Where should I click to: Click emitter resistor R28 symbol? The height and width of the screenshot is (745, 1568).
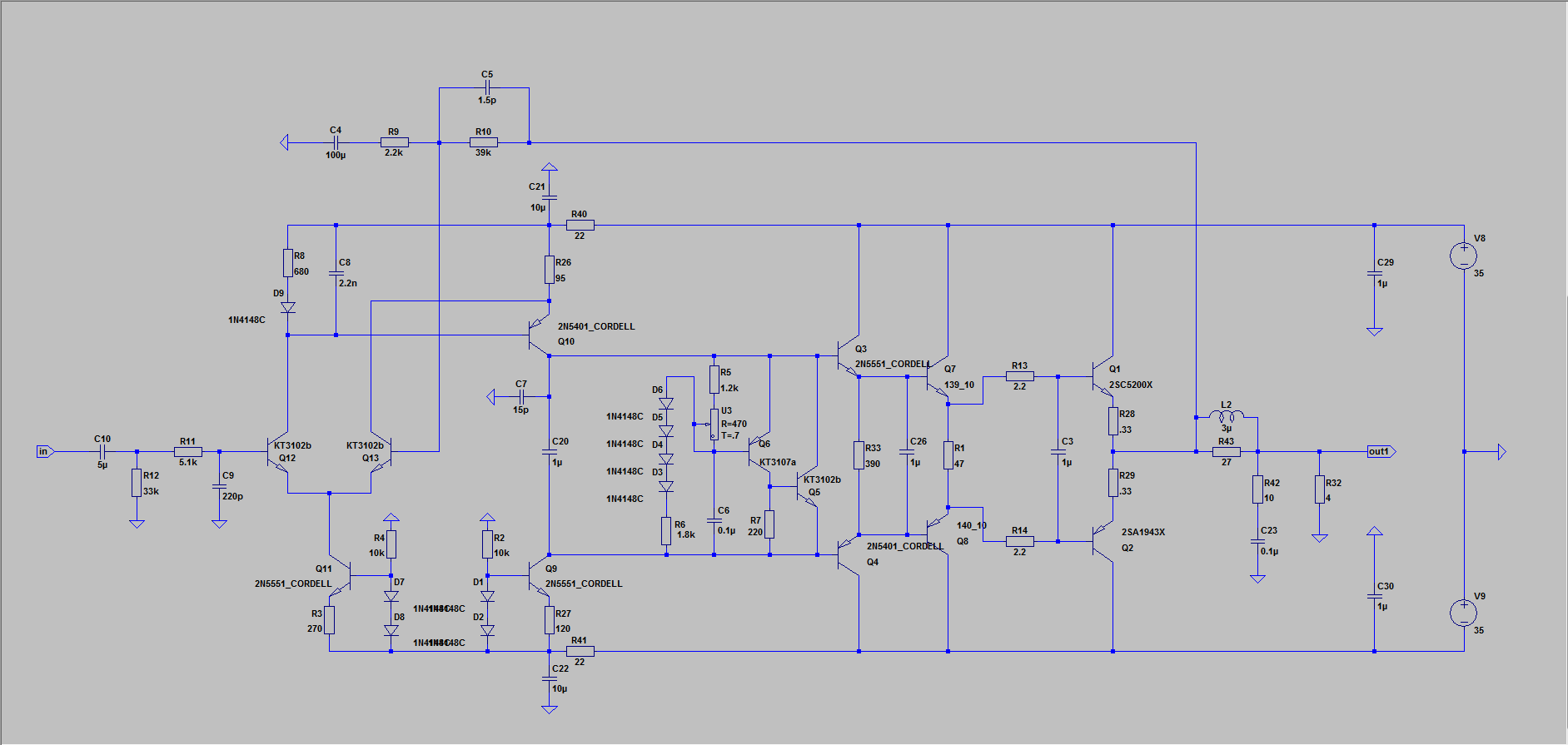[x=1113, y=421]
